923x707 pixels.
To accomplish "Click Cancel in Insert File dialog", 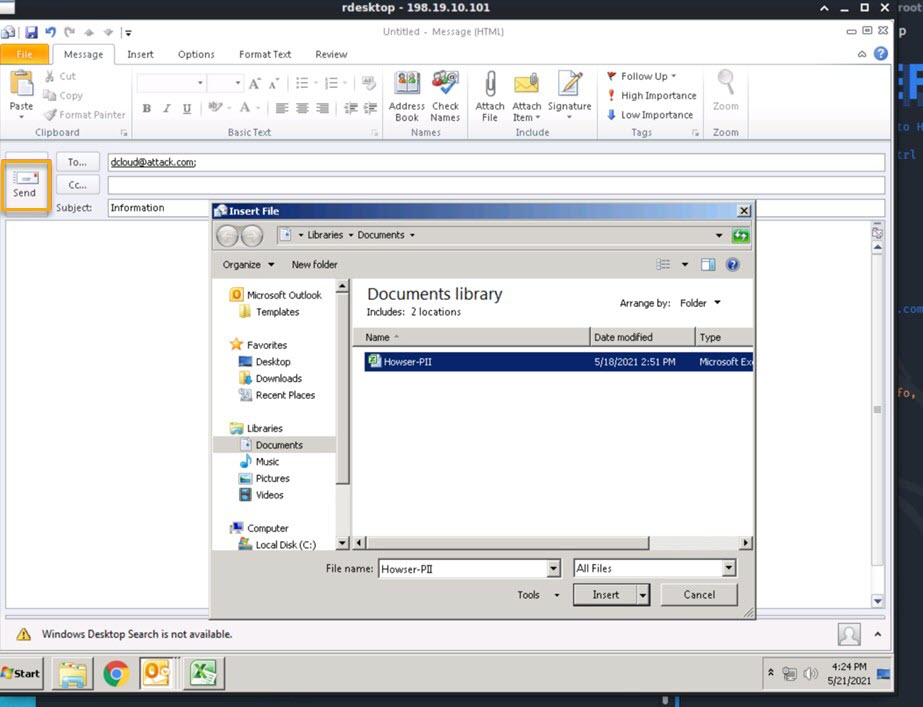I will (699, 595).
